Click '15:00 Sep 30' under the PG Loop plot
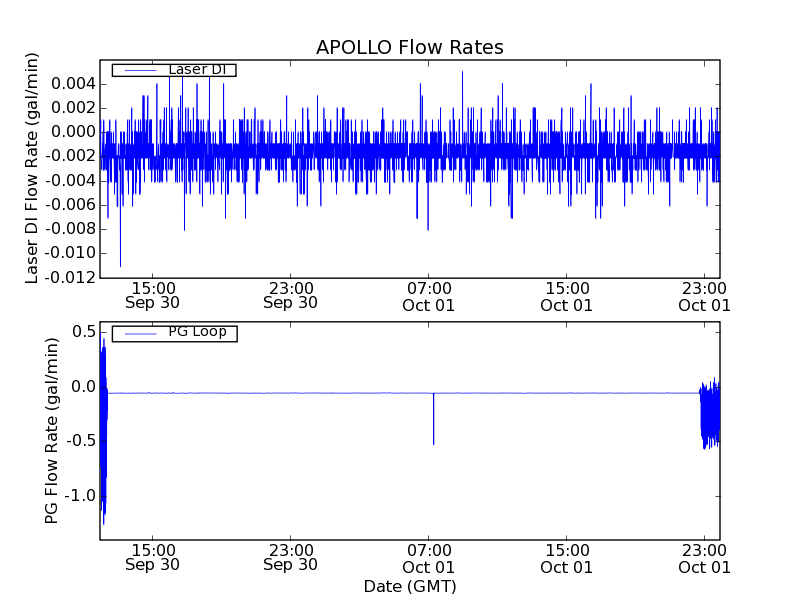 (153, 558)
